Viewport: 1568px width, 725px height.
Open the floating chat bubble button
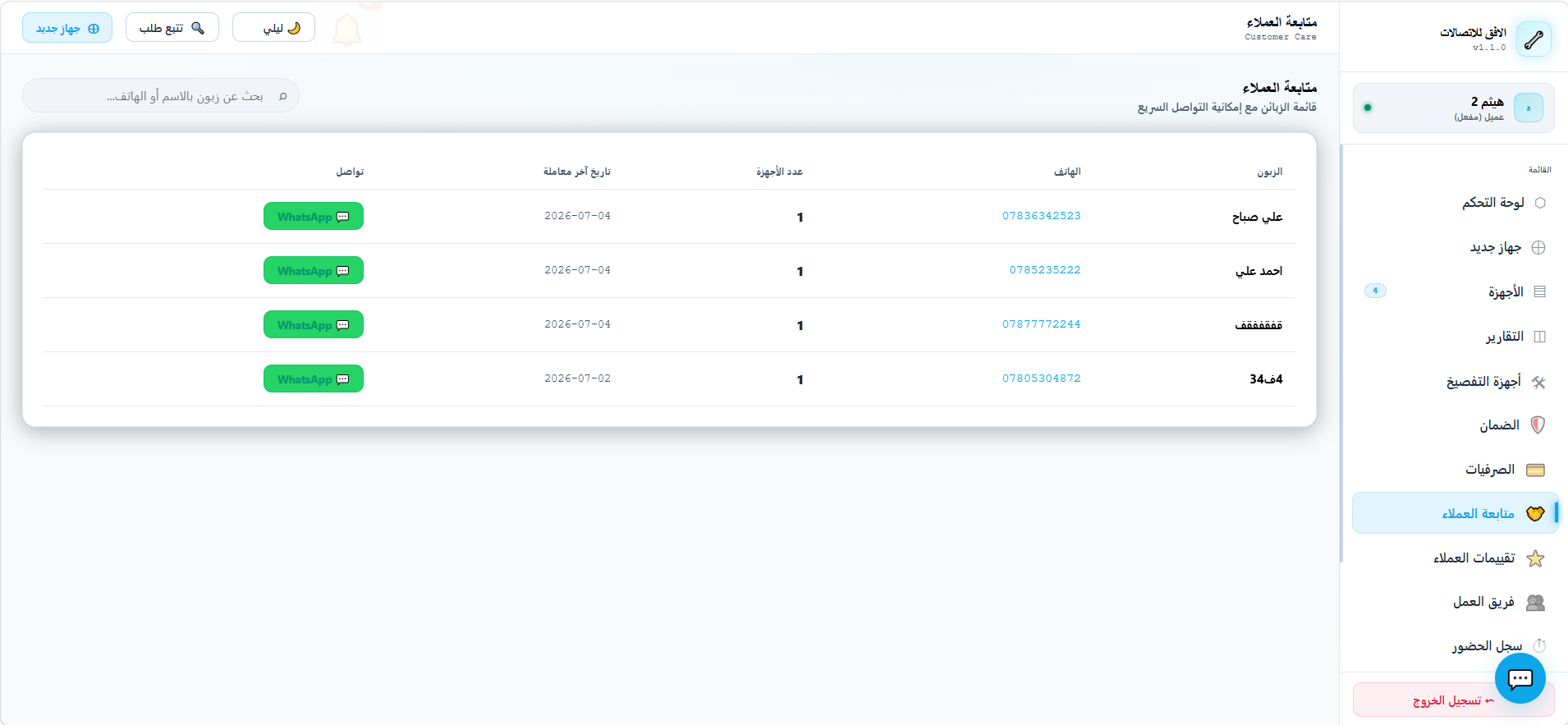pos(1520,678)
